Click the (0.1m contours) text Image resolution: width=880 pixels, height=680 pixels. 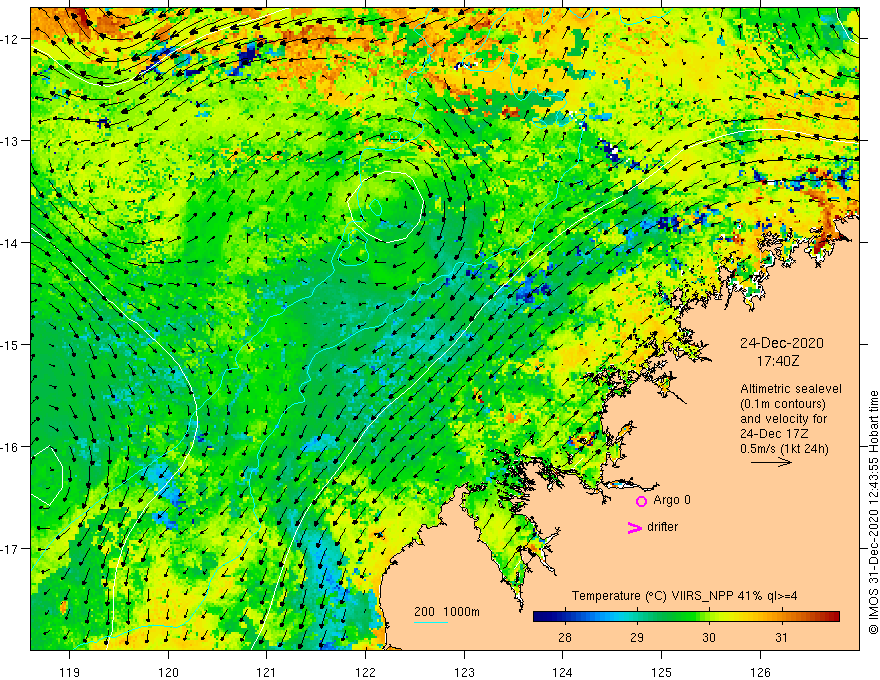point(782,404)
